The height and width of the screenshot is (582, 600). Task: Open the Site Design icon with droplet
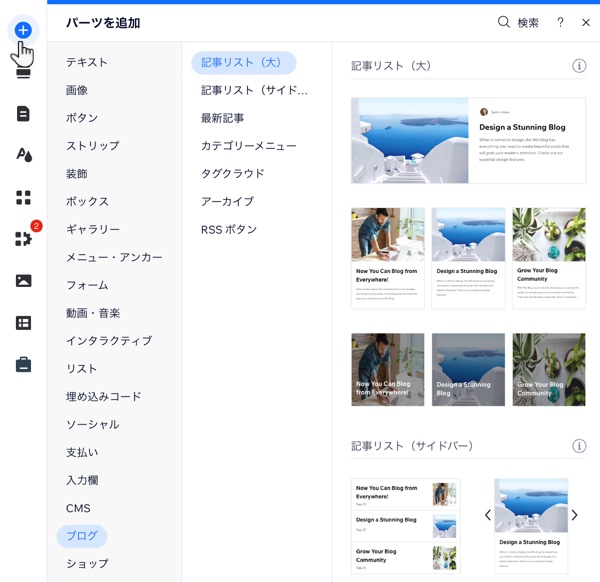24,155
